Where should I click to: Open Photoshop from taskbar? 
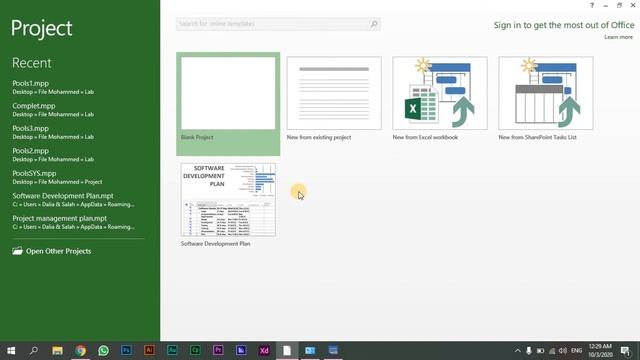coord(126,350)
